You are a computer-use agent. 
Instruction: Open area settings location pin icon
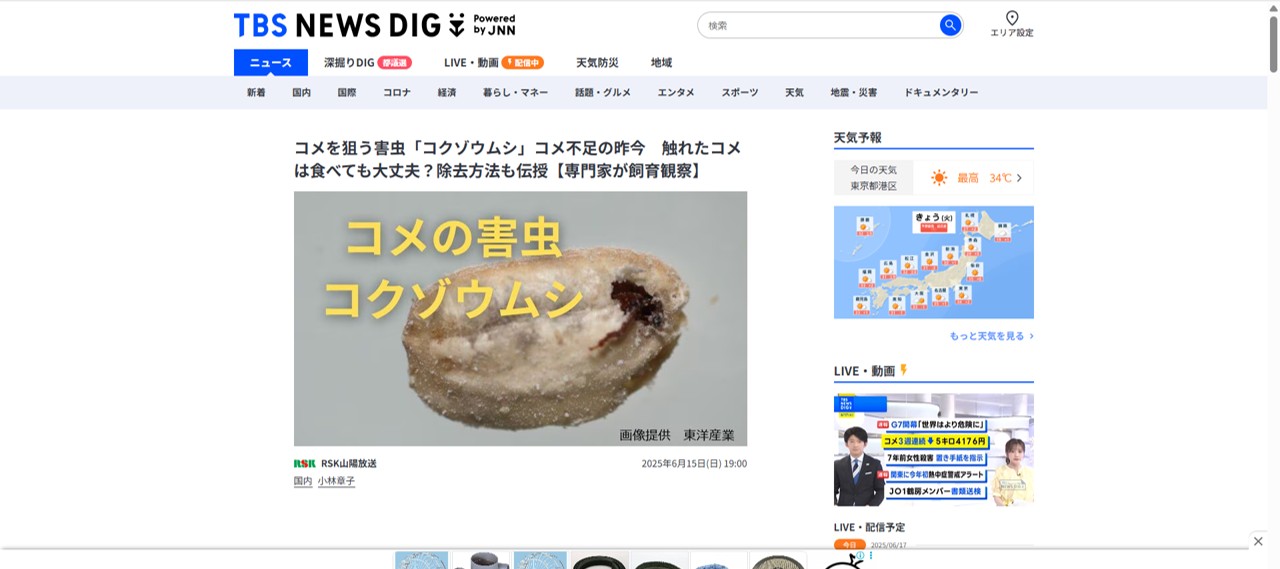coord(1012,18)
